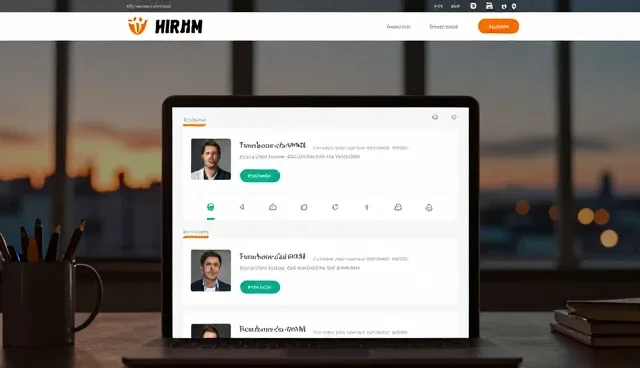Click the power-shaped icon in top dark bar

point(504,6)
